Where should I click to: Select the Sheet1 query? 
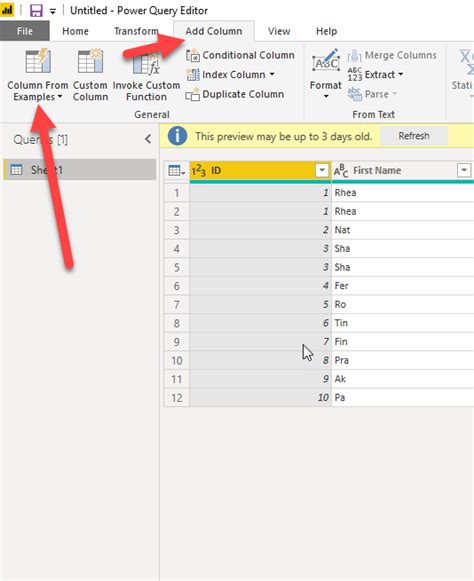click(x=80, y=170)
